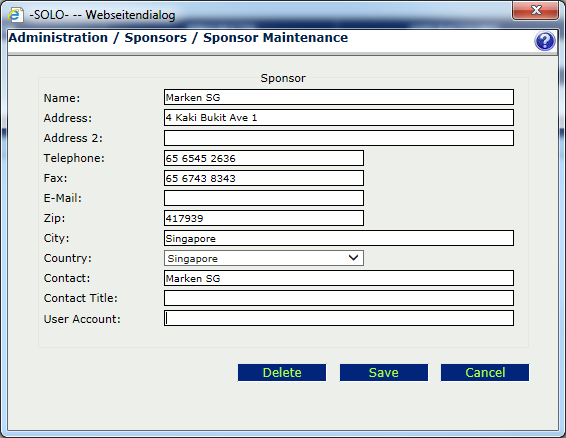Focus the Name field containing Marken SG
The width and height of the screenshot is (566, 438).
click(339, 97)
